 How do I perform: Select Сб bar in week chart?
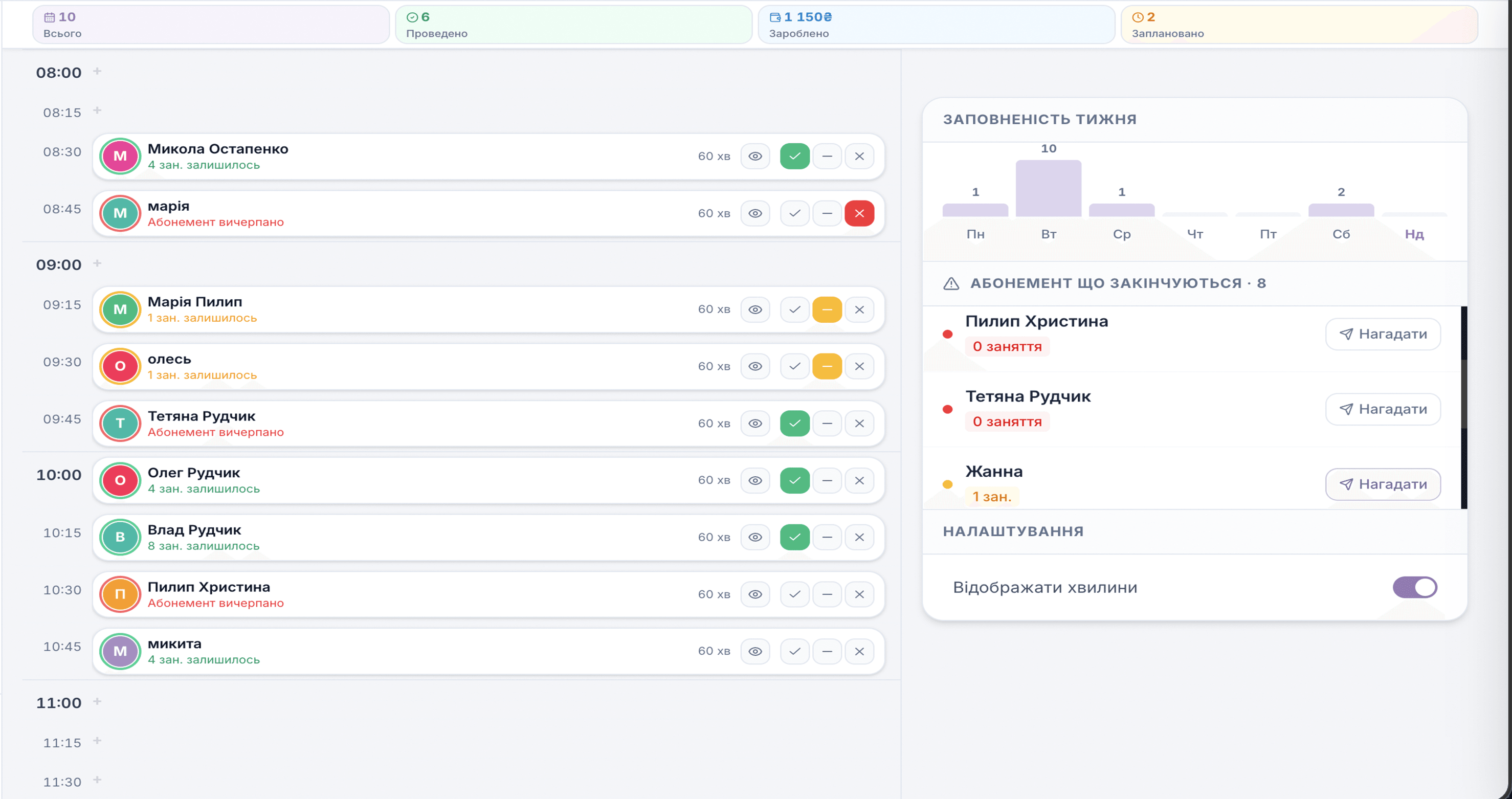1341,210
